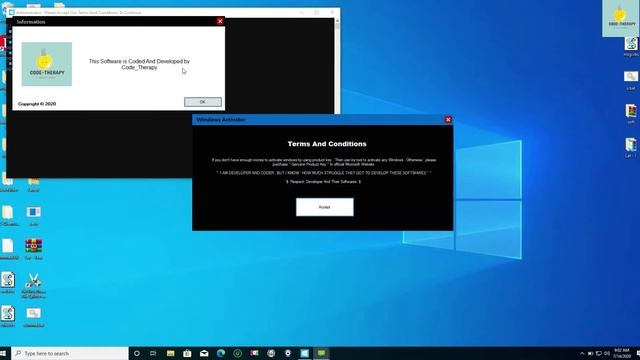Viewport: 640px width, 360px height.
Task: Click the console window's vertical scrollbar
Action: (337, 65)
